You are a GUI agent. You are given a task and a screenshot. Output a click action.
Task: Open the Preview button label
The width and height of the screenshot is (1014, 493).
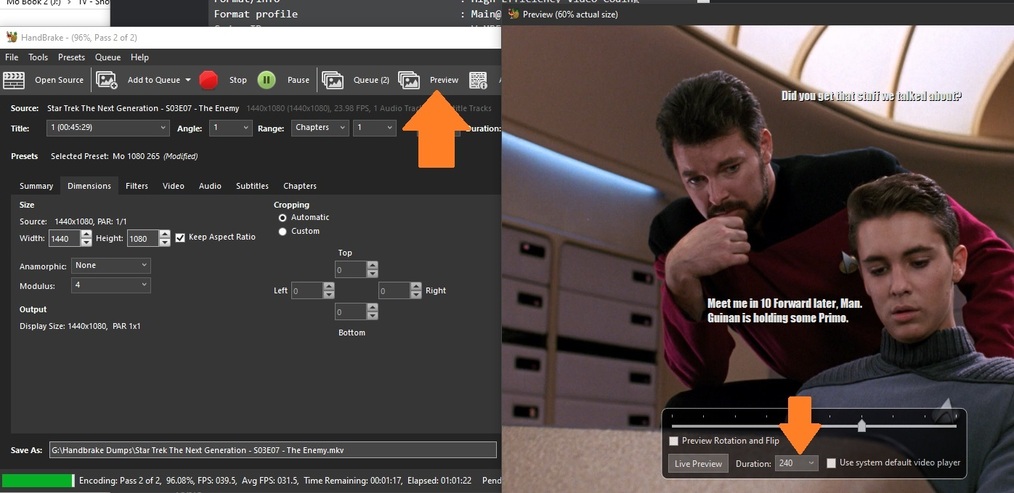point(444,80)
